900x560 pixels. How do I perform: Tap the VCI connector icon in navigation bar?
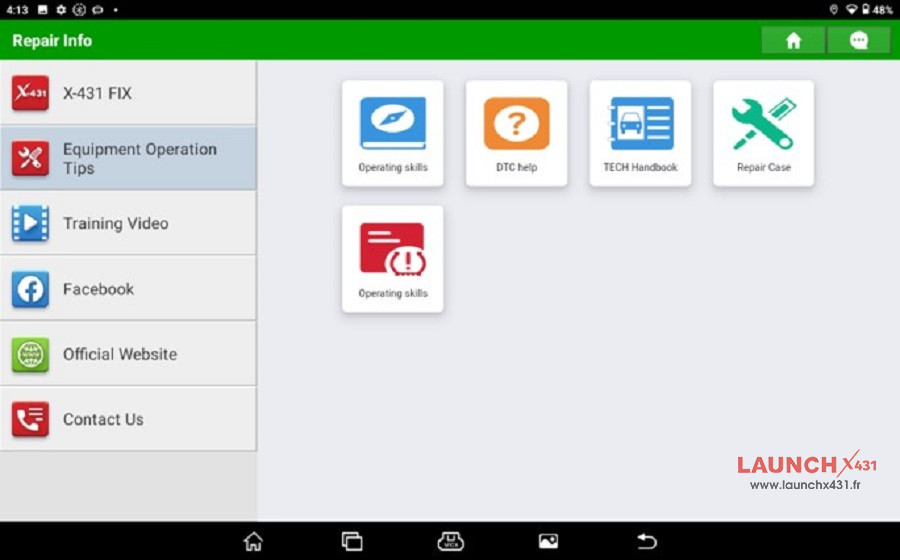(x=450, y=541)
